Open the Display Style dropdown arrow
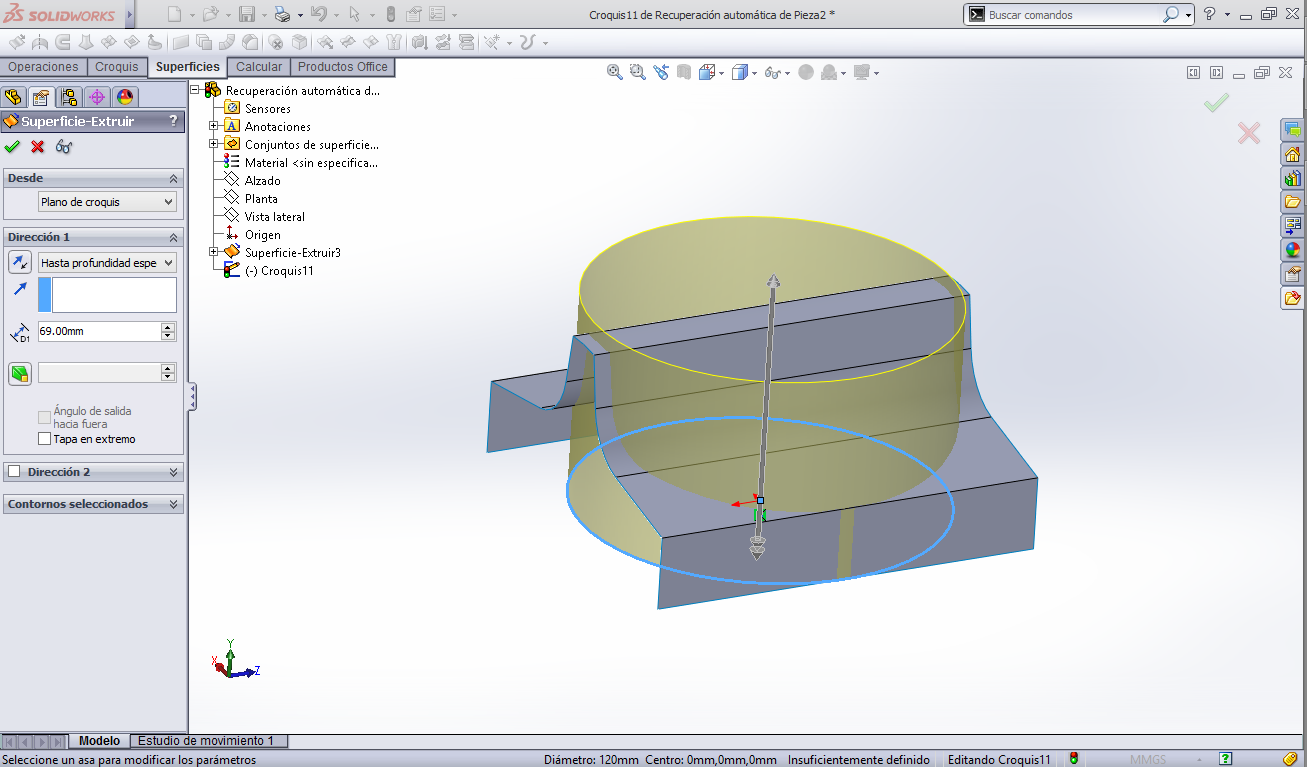The width and height of the screenshot is (1307, 767). point(754,73)
